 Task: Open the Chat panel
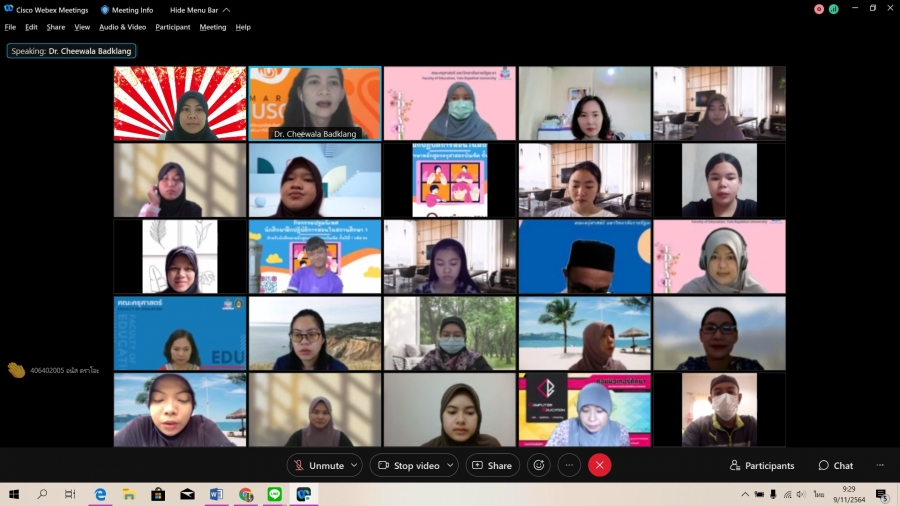(836, 465)
